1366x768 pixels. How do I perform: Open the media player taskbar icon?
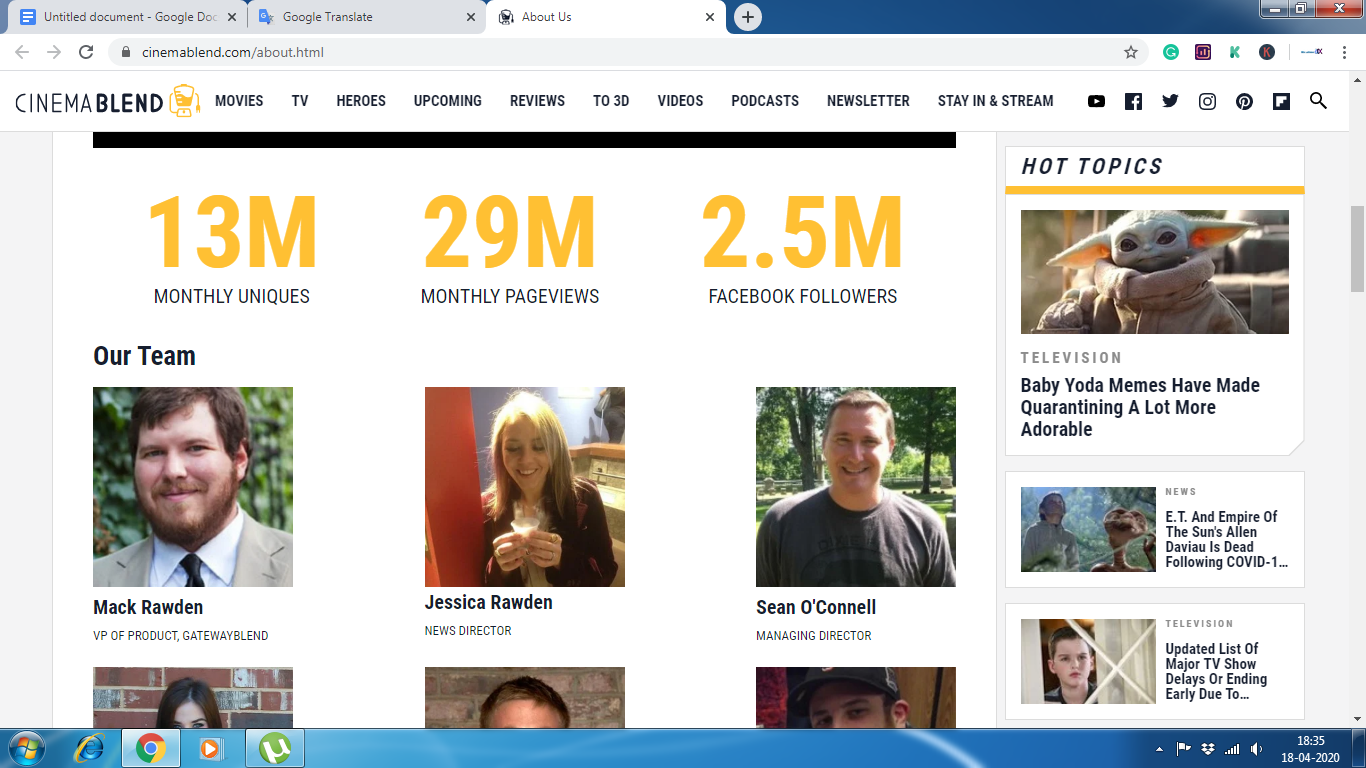pos(211,748)
